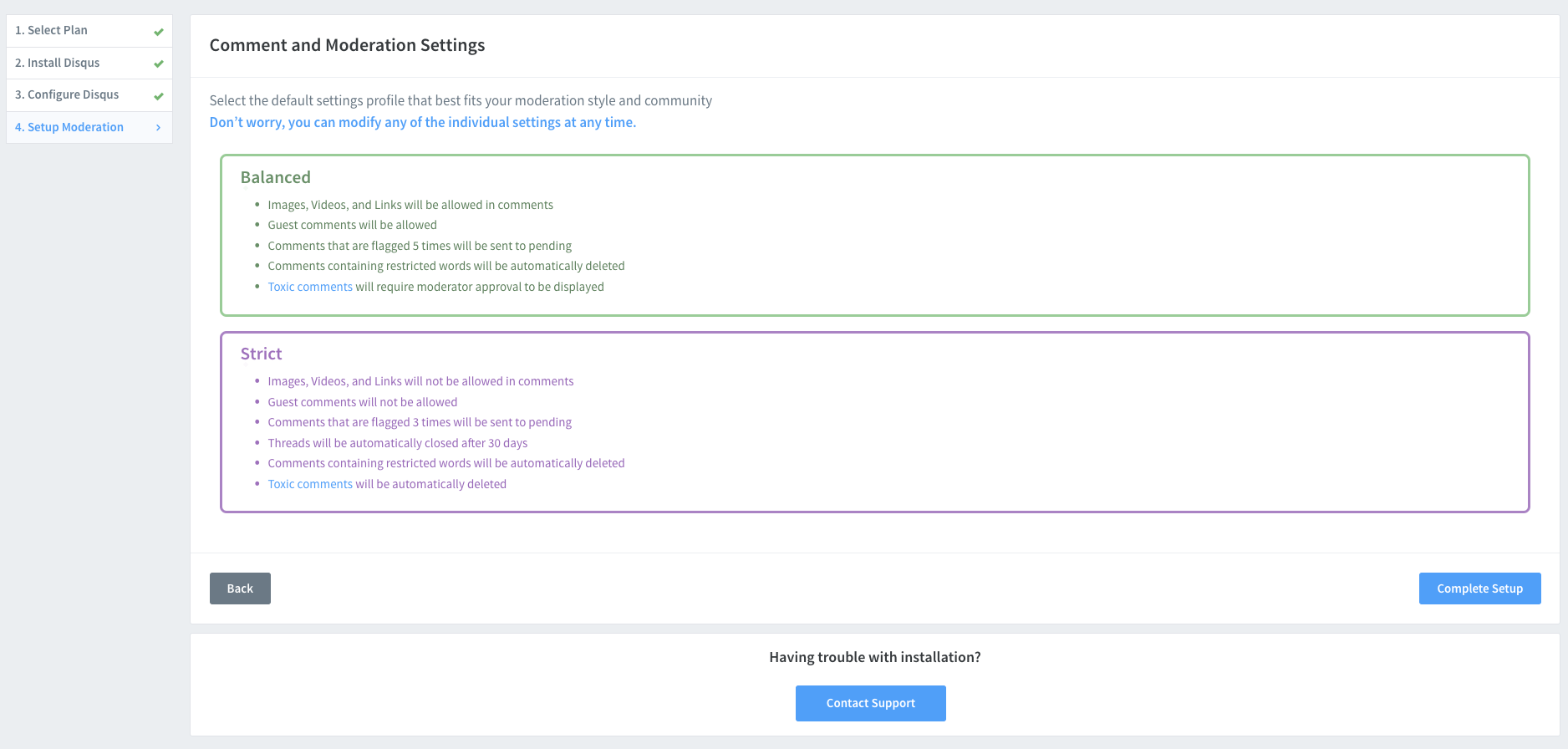This screenshot has height=749, width=1568.
Task: Click the Setup Moderation chevron arrow
Action: point(158,127)
